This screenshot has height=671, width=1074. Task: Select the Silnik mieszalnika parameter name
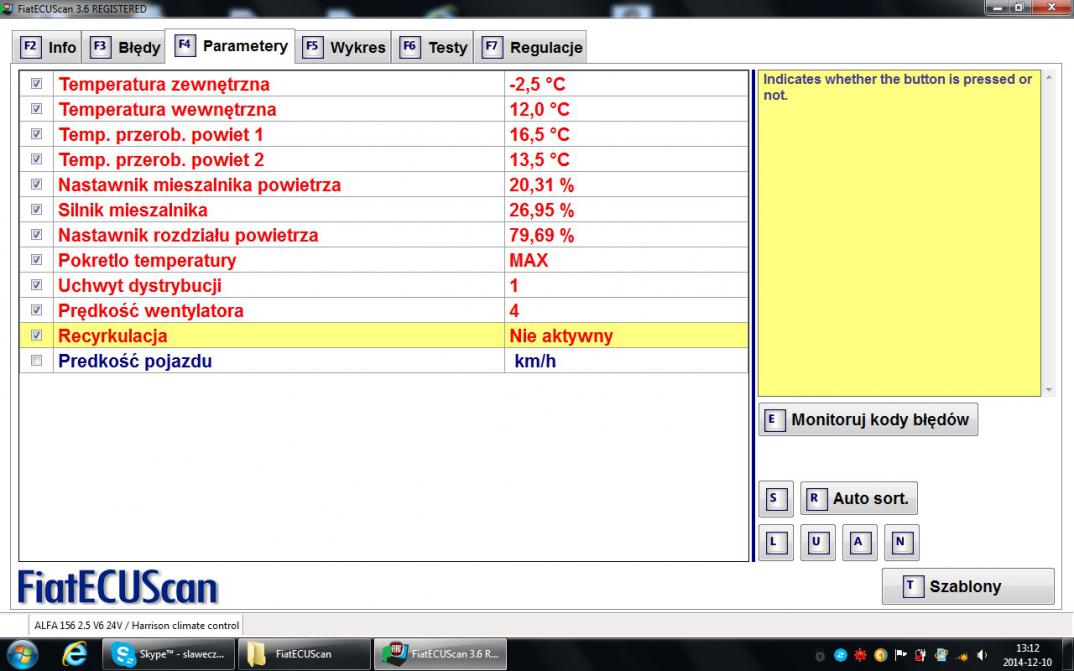[x=133, y=210]
